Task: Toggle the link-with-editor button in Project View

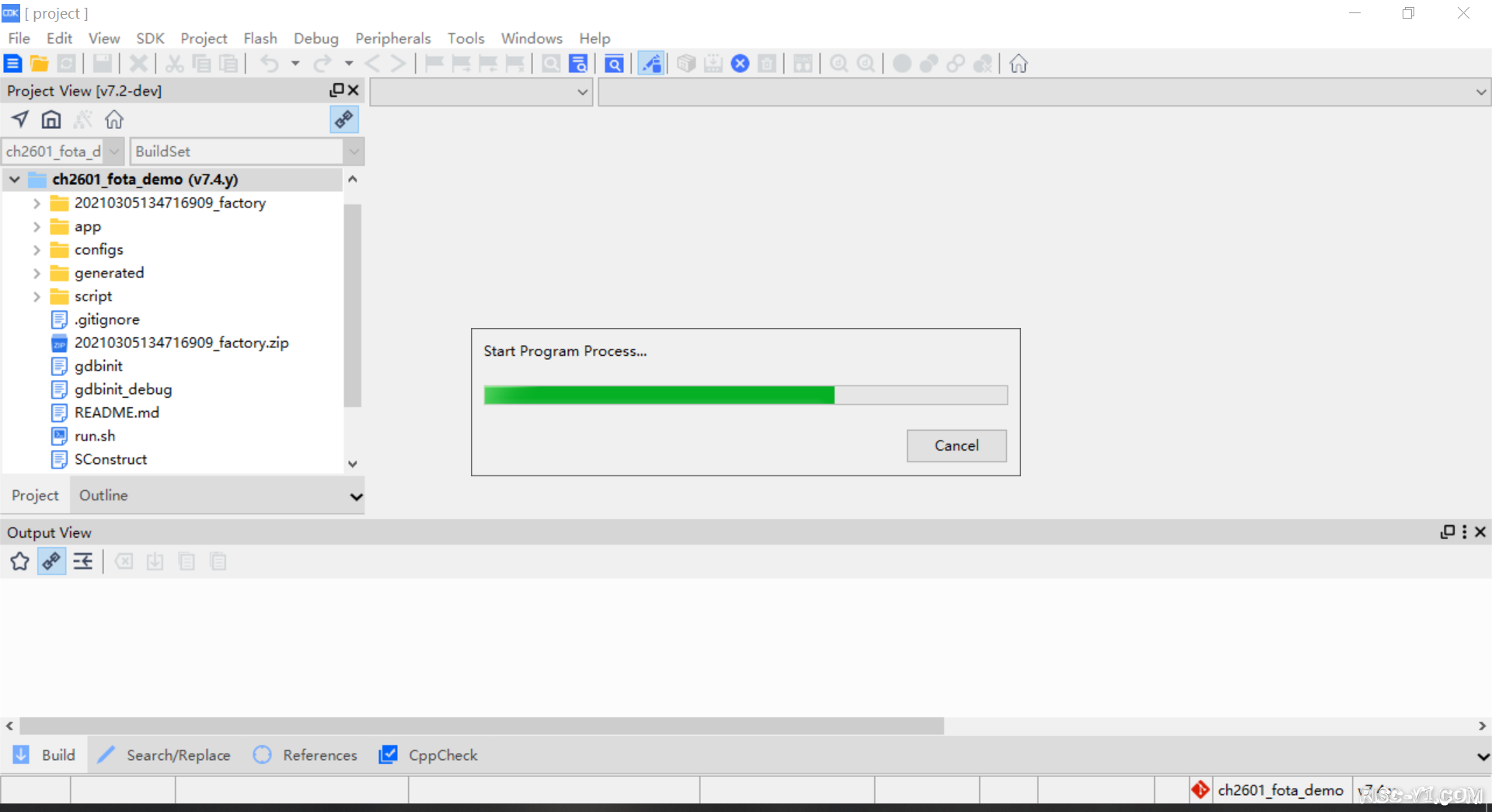Action: click(343, 120)
